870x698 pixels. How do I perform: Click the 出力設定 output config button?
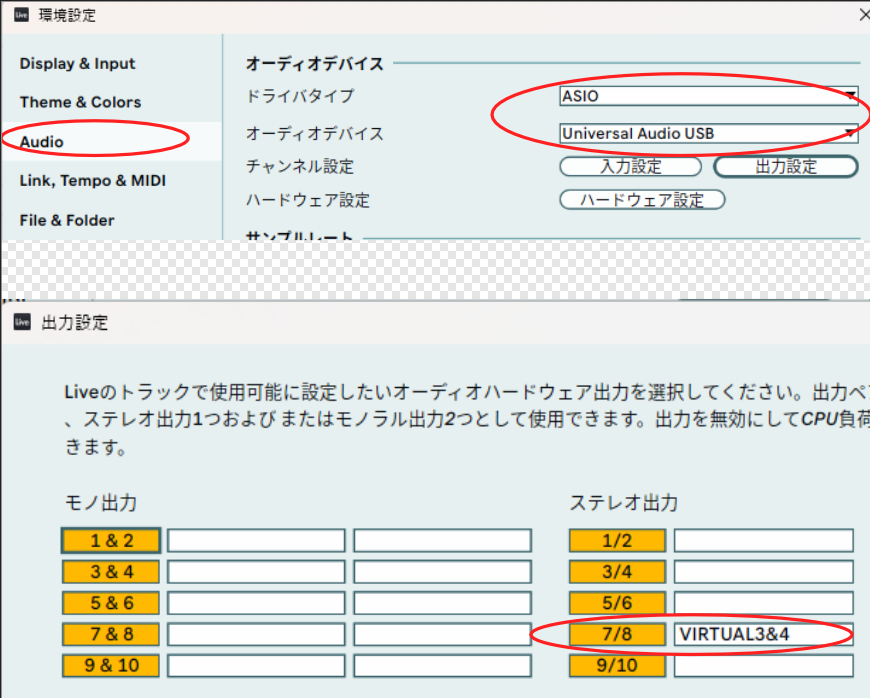tap(786, 167)
